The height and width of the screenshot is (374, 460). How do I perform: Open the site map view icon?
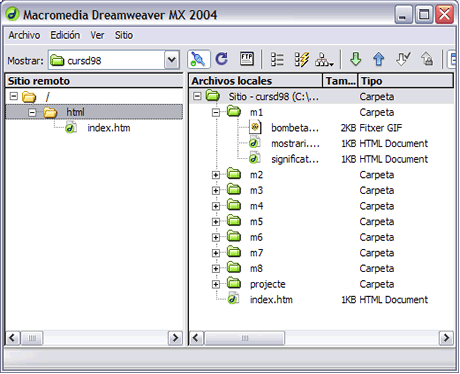[324, 60]
